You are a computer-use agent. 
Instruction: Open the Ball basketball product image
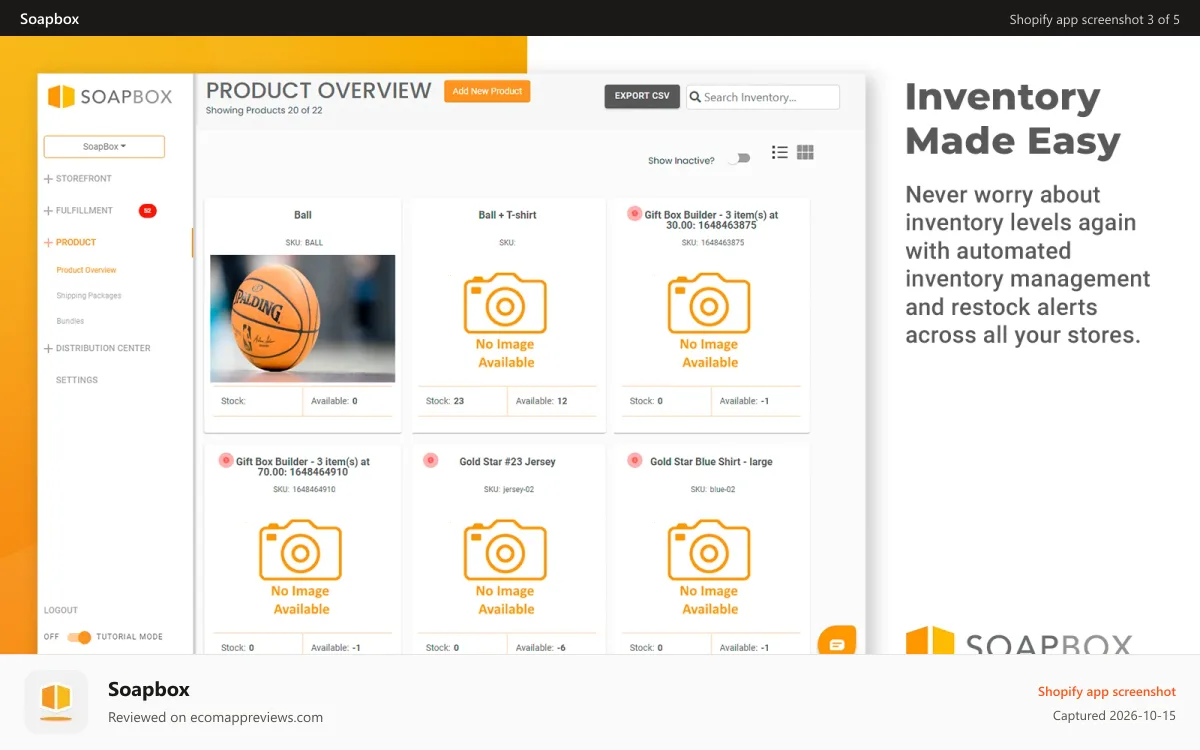(x=303, y=318)
